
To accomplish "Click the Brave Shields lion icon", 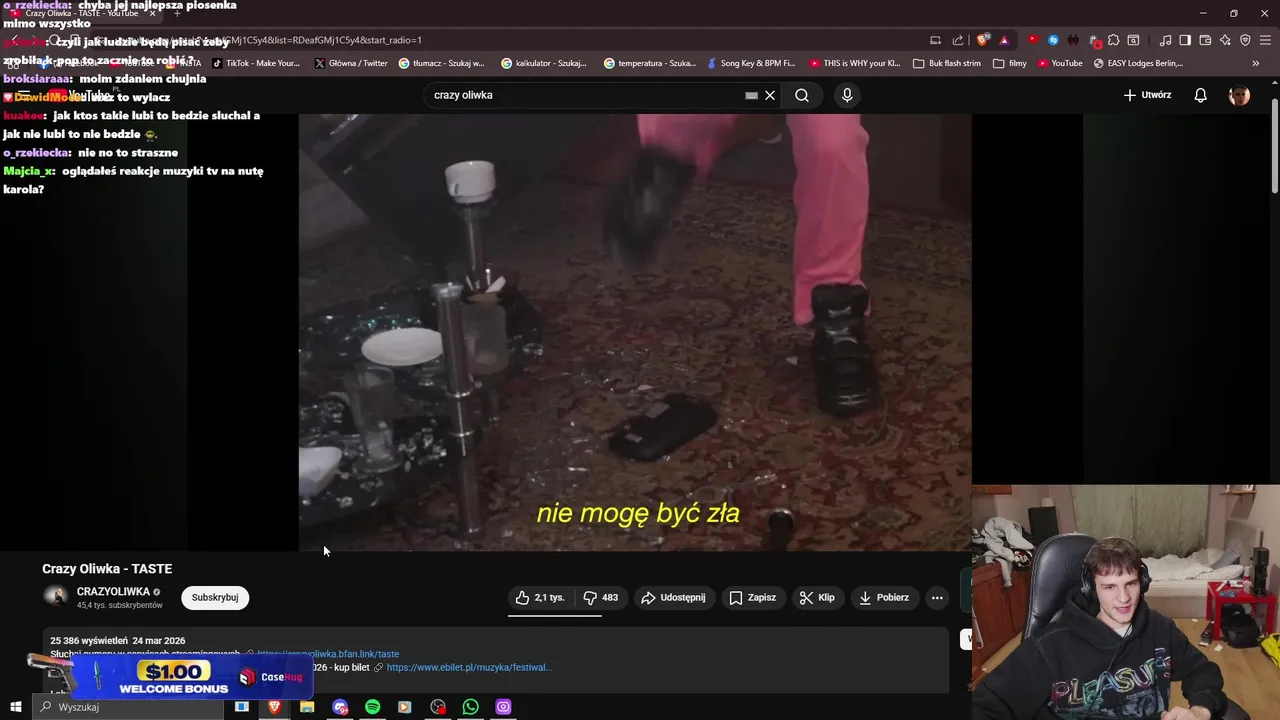I will pos(984,40).
